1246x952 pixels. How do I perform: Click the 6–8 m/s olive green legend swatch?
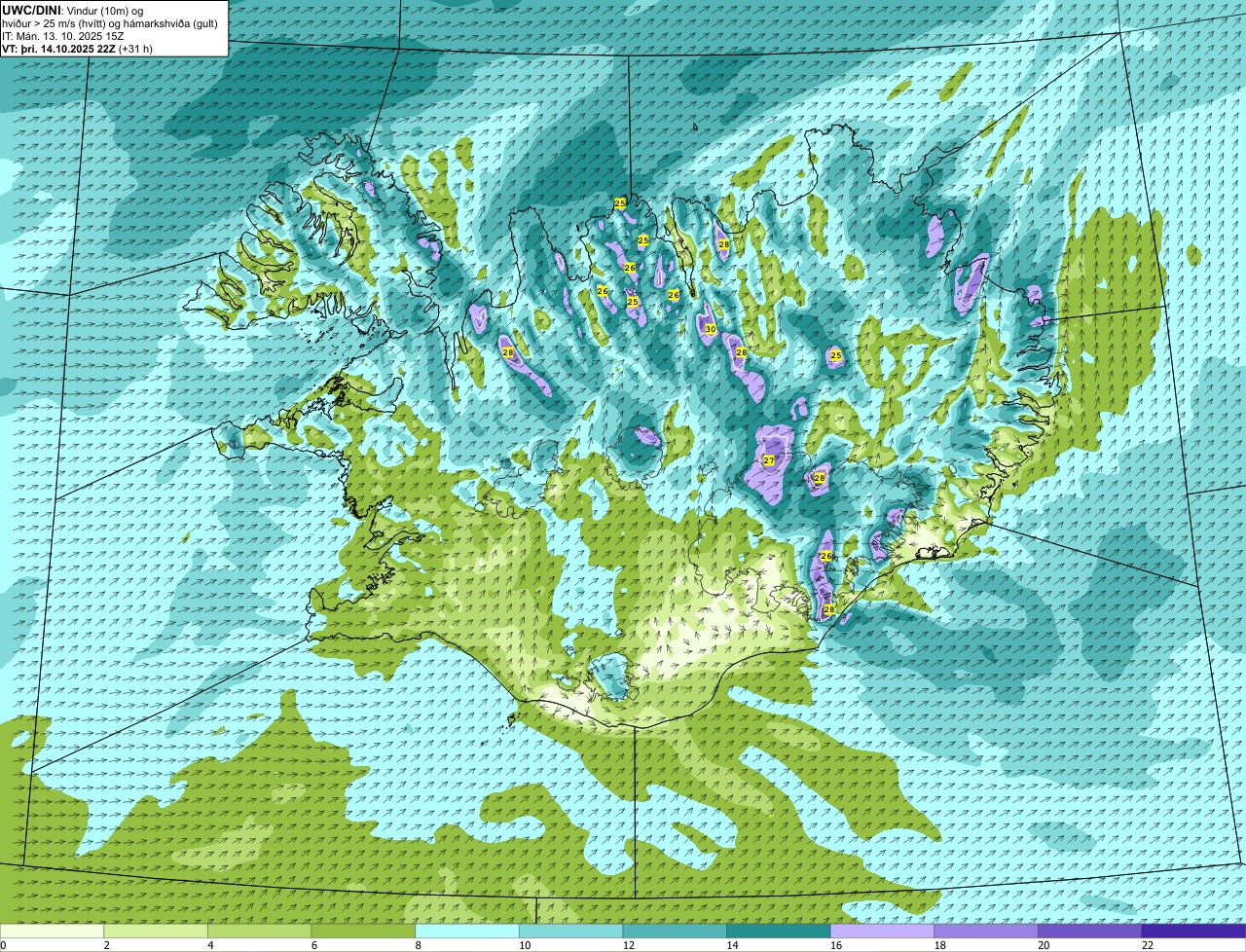click(x=363, y=931)
